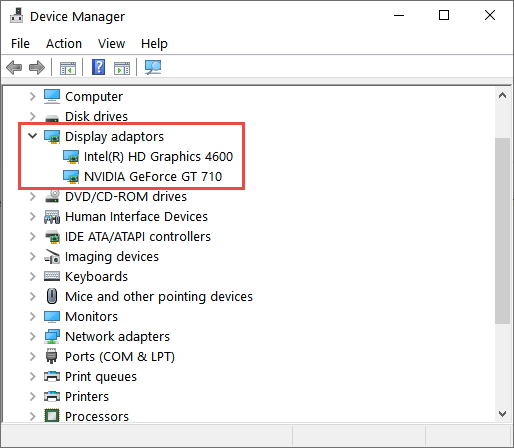The image size is (514, 448).
Task: Click the scroll down arrow in the scrollbar
Action: point(502,414)
